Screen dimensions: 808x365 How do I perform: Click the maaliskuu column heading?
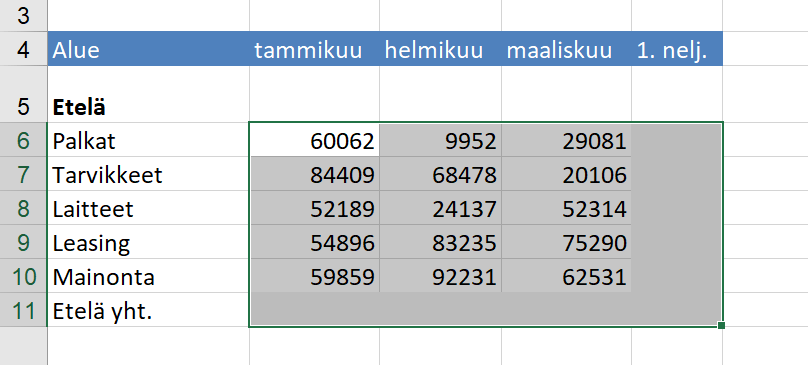[566, 48]
